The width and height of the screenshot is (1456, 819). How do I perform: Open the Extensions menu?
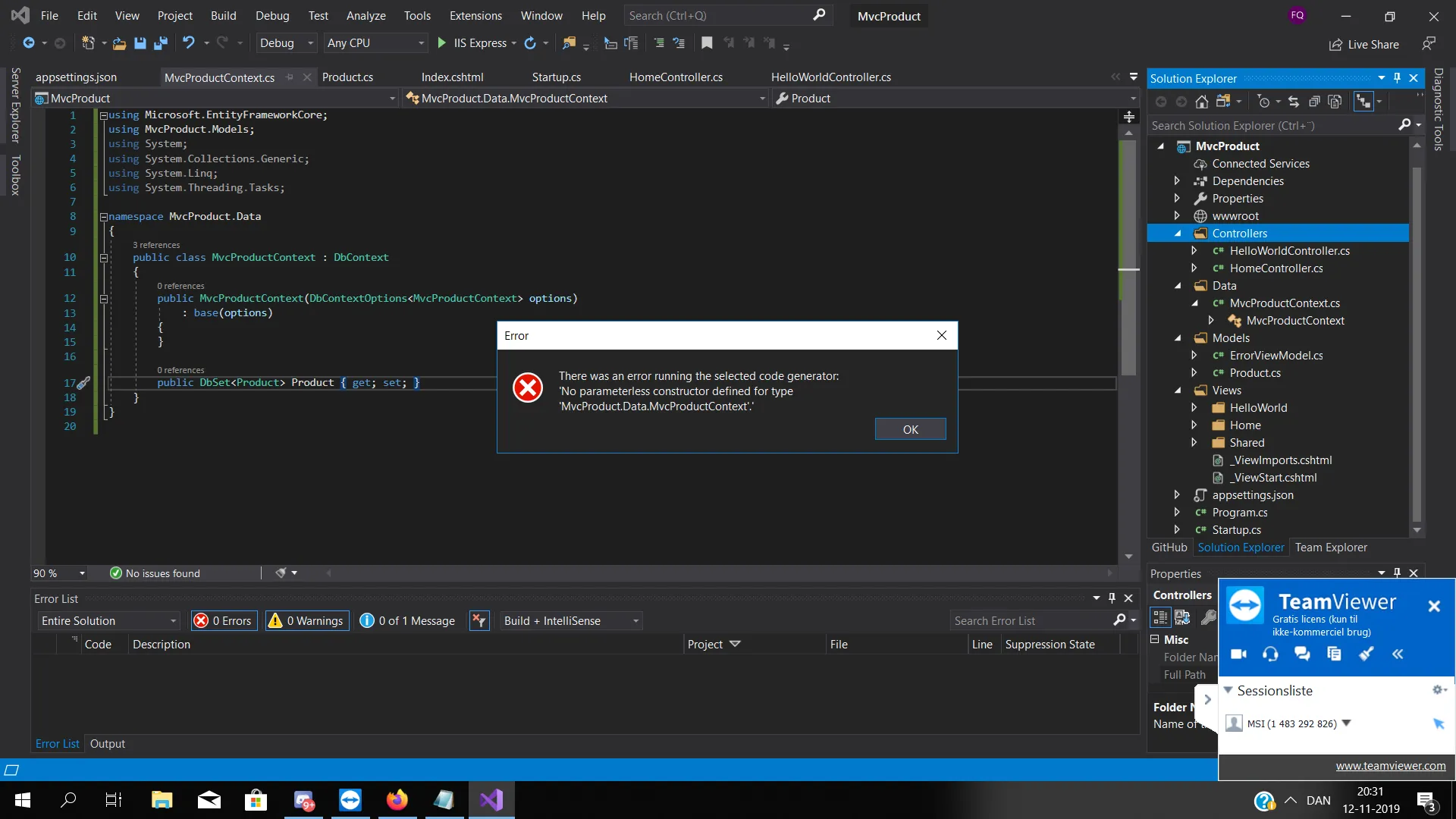click(x=475, y=15)
